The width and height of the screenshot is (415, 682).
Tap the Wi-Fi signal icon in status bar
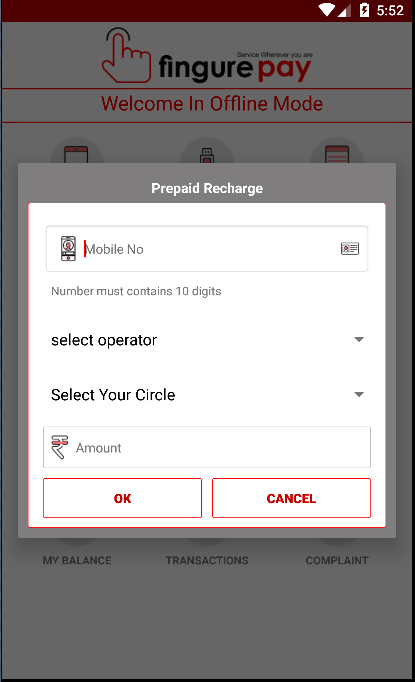326,10
